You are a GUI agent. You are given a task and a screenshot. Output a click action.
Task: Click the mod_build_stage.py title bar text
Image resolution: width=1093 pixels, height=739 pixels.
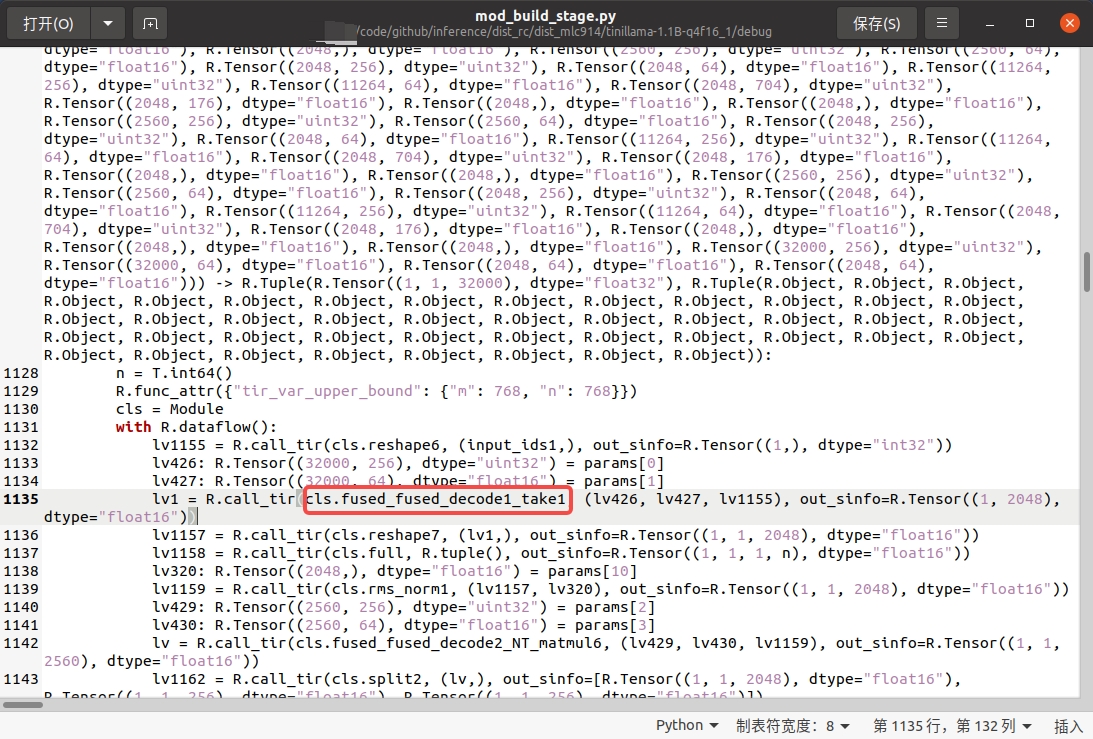click(546, 16)
